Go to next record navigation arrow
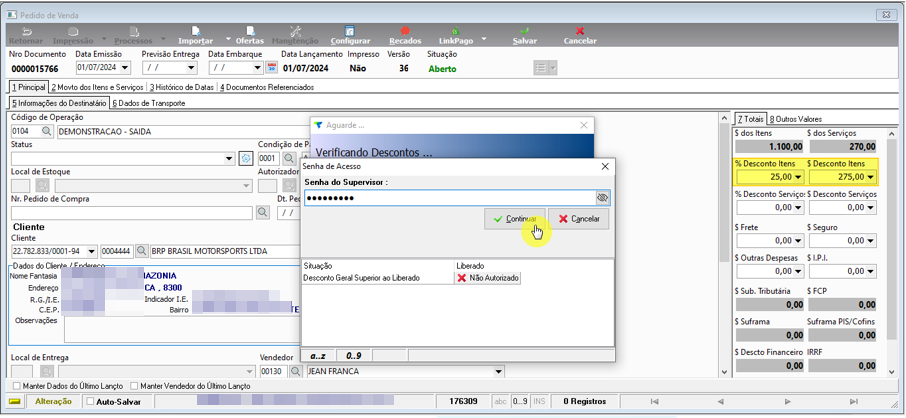Viewport: 906px width, 418px height. click(788, 401)
